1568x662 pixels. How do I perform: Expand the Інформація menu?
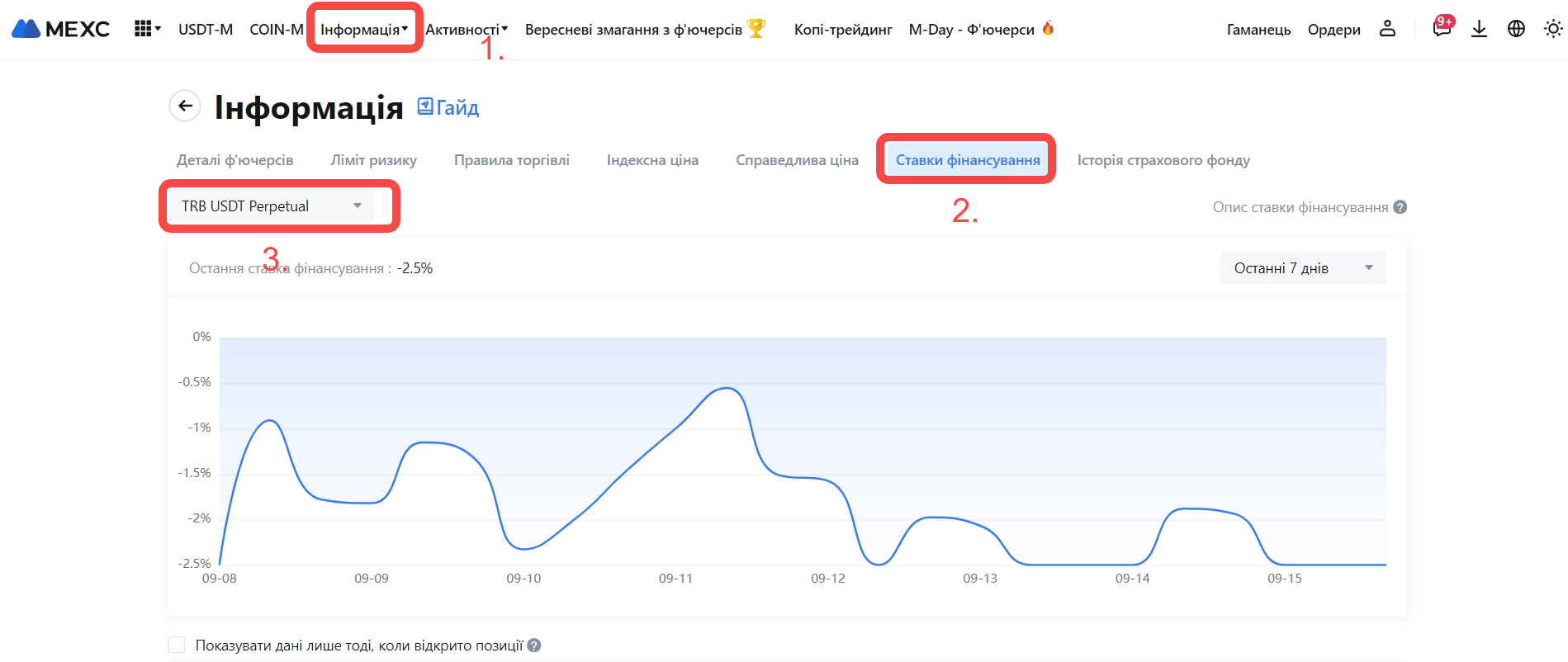tap(364, 30)
